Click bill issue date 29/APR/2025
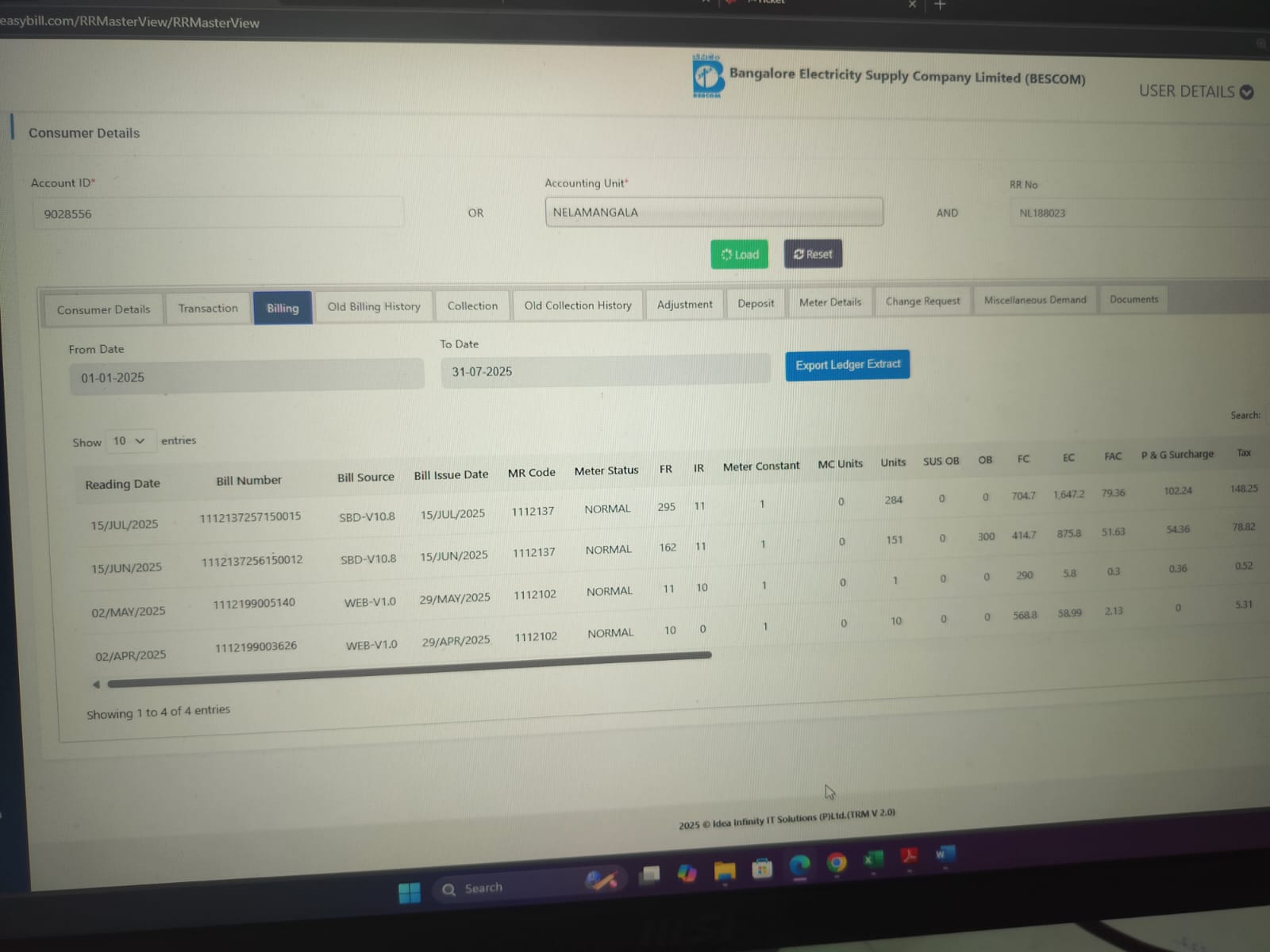This screenshot has height=952, width=1270. 456,641
